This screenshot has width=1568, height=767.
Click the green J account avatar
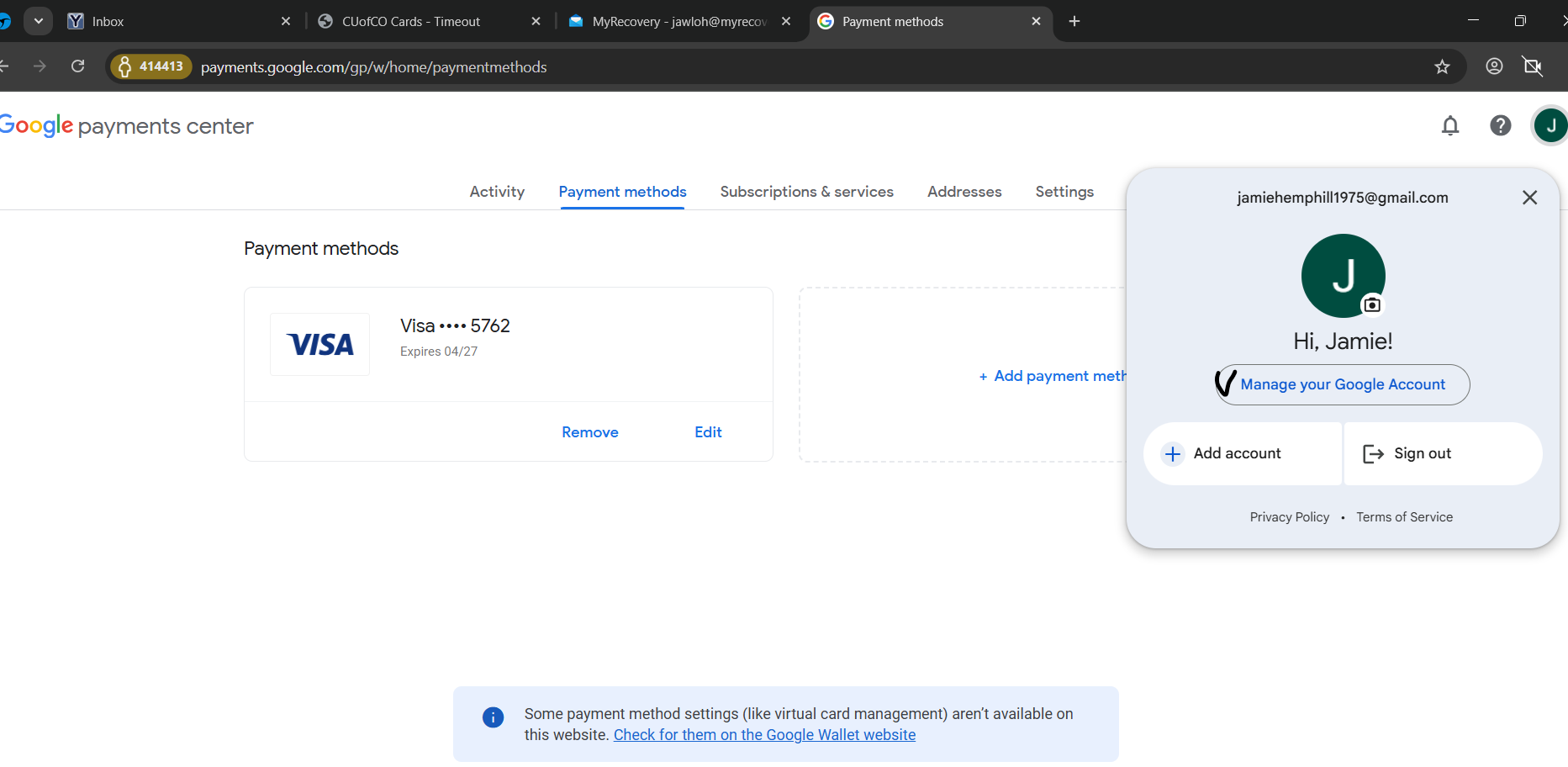[x=1550, y=126]
